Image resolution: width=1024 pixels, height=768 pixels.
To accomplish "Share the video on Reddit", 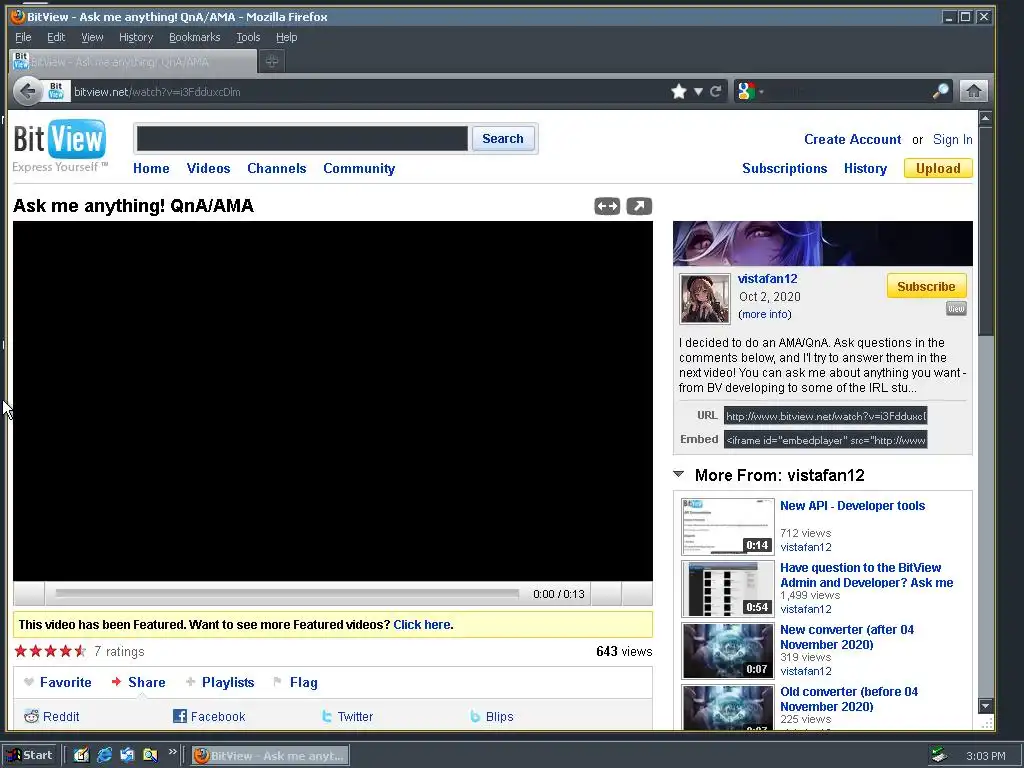I will coord(52,716).
